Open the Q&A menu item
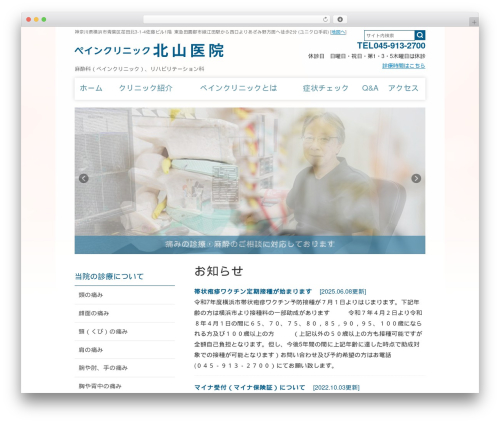Image resolution: width=500 pixels, height=423 pixels. point(370,88)
